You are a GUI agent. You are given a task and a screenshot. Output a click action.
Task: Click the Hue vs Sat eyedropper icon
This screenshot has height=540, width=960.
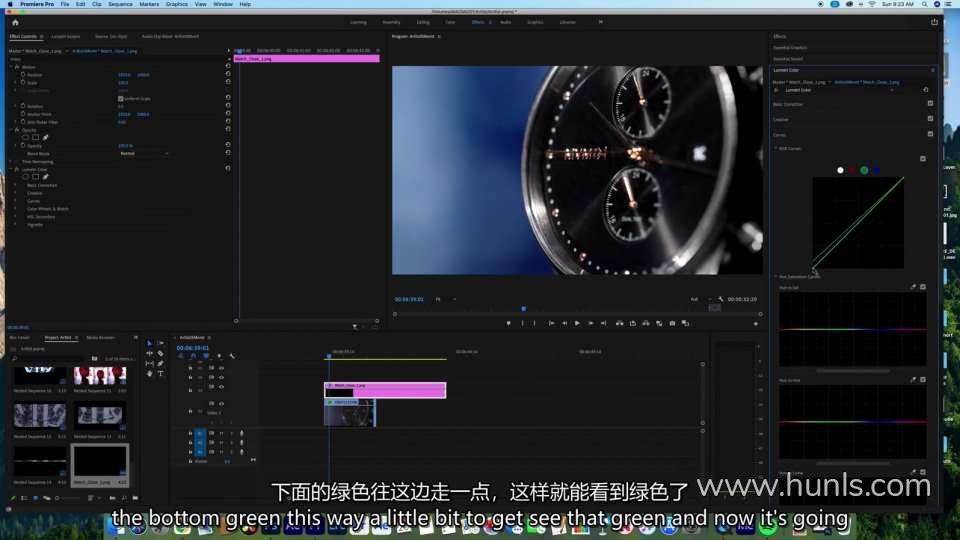[913, 287]
